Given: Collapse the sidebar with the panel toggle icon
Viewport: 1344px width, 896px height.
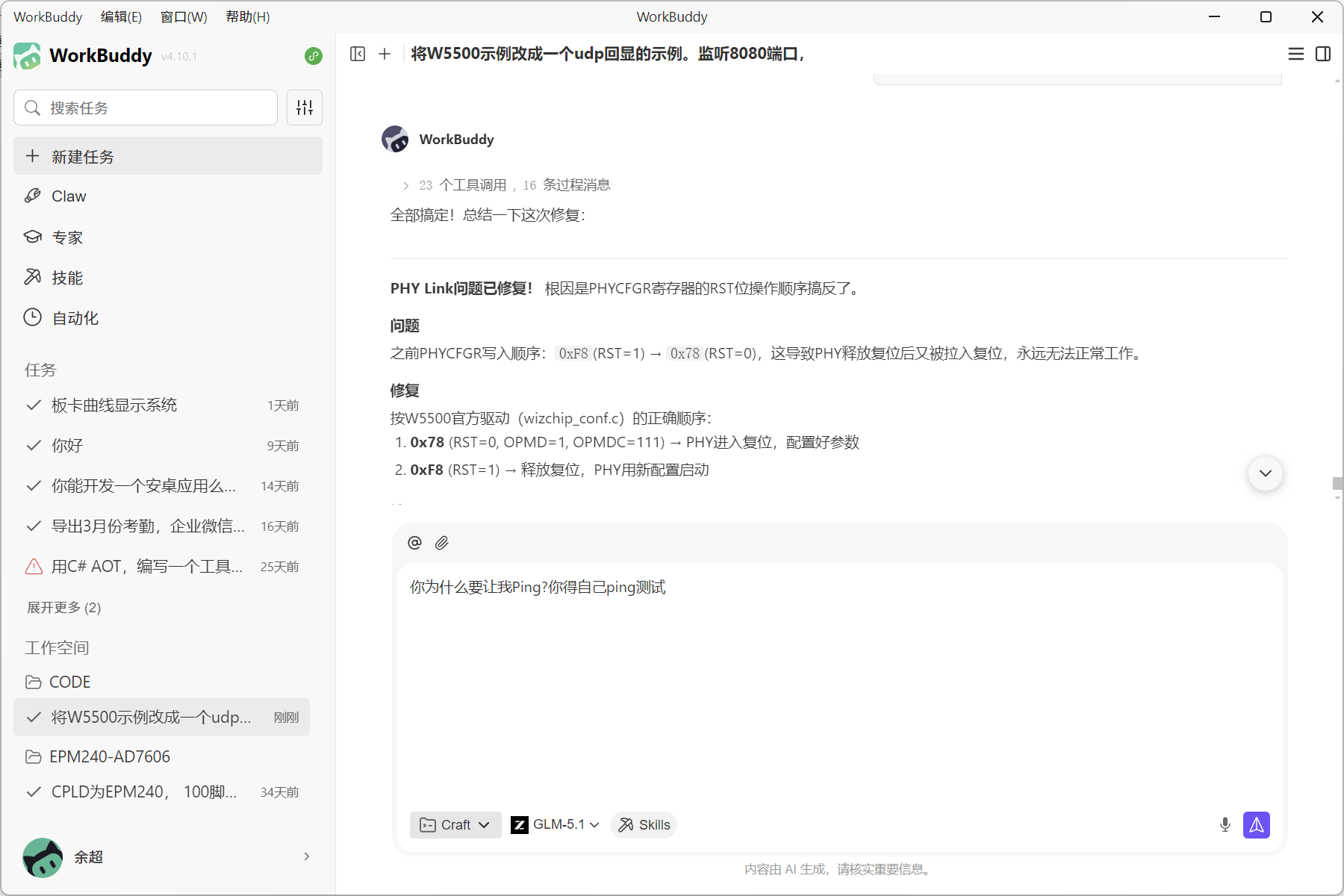Looking at the screenshot, I should tap(358, 54).
